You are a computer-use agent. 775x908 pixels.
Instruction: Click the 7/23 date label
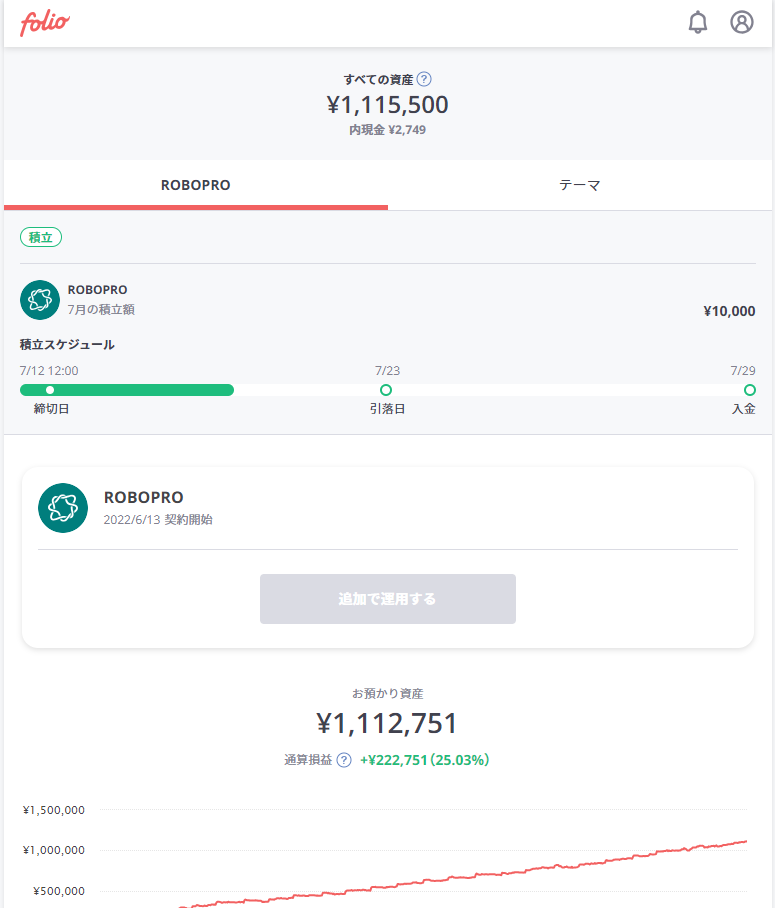[x=388, y=371]
